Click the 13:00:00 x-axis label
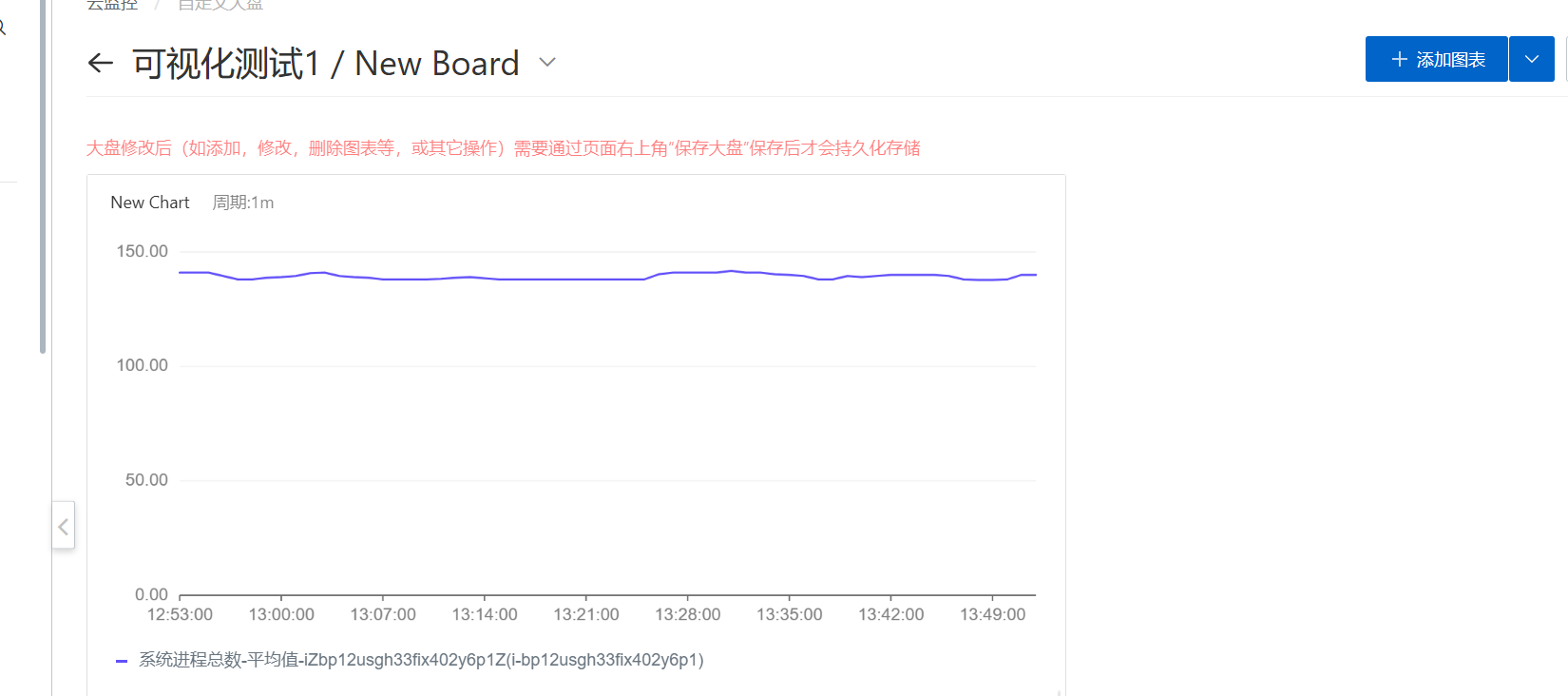The image size is (1568, 696). click(281, 614)
